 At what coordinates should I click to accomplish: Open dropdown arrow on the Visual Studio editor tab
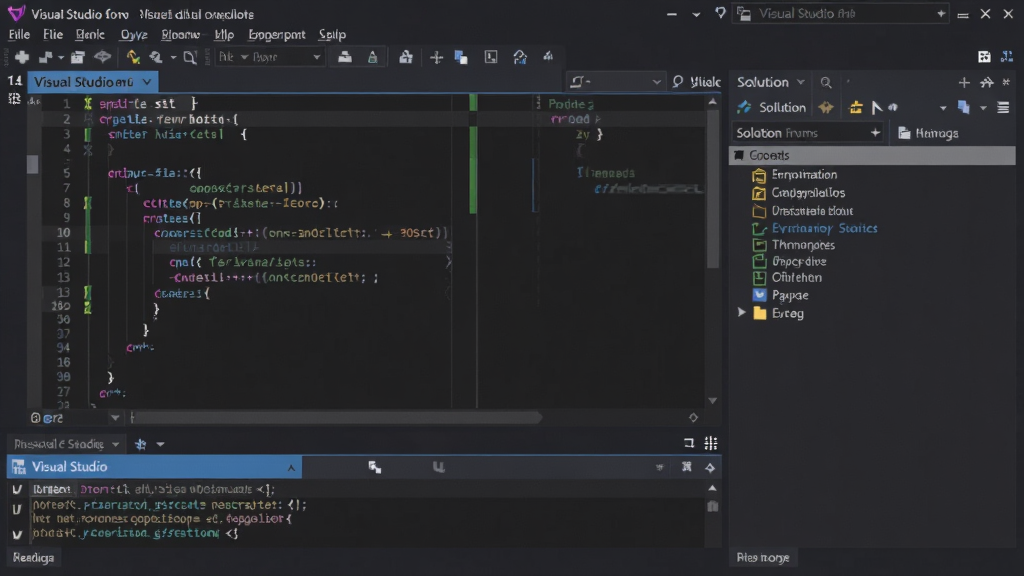[x=147, y=82]
